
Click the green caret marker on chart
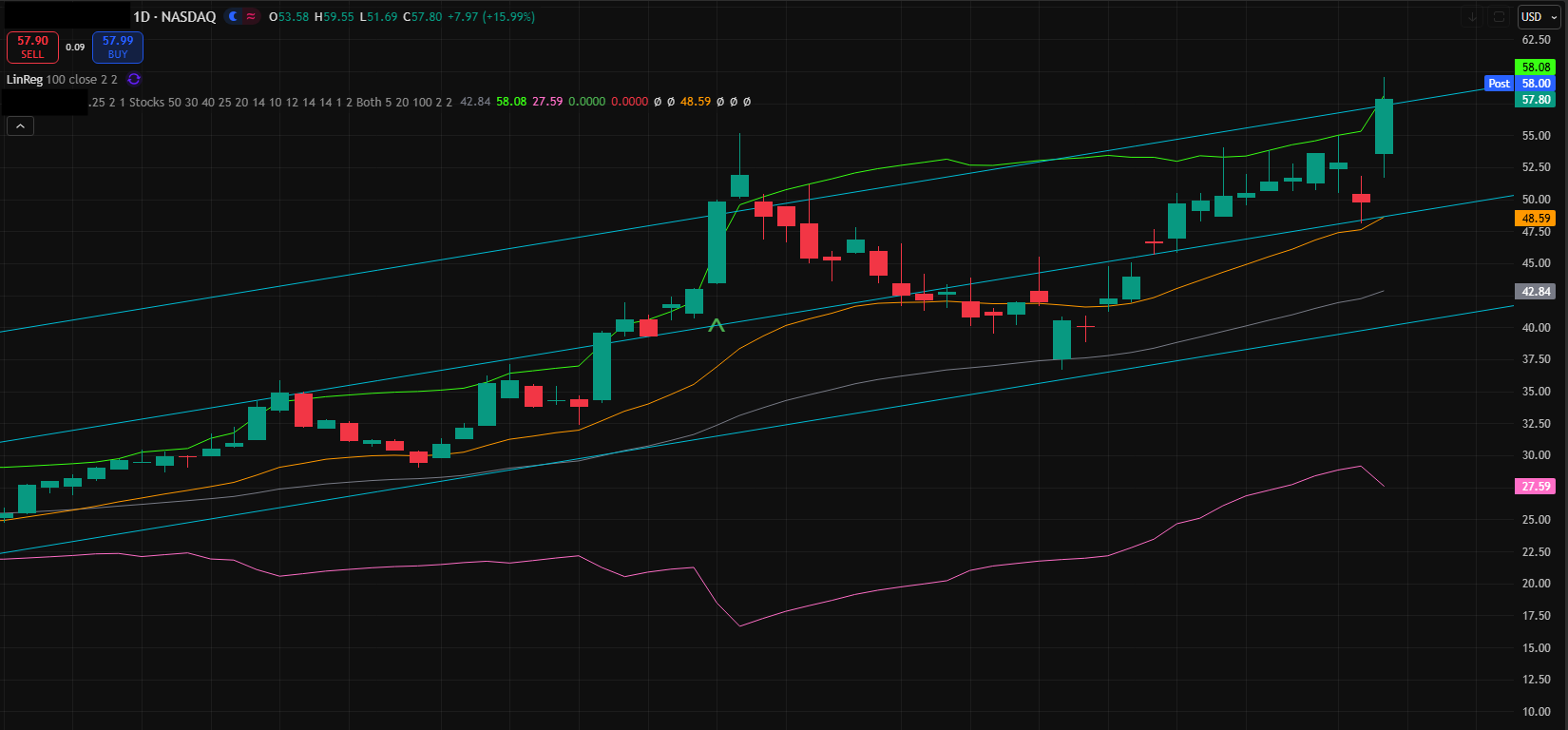tap(717, 326)
